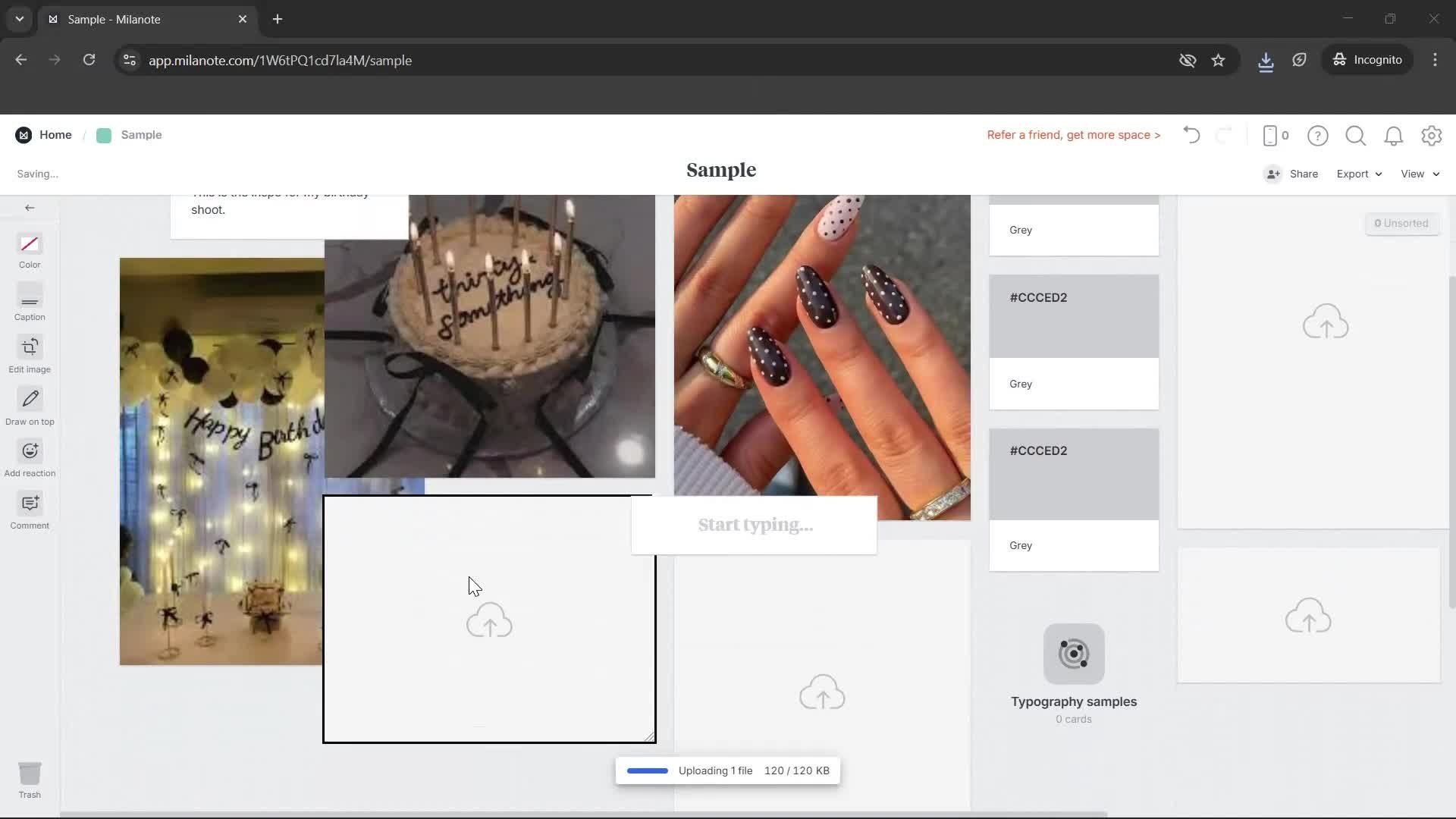Click the Undo arrow in the toolbar
Image resolution: width=1456 pixels, height=819 pixels.
(x=1191, y=135)
